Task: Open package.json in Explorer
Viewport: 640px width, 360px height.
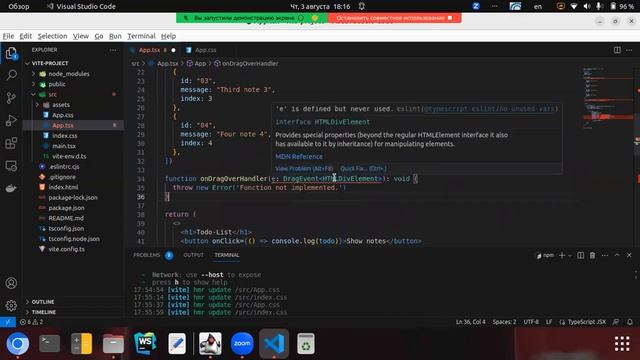Action: [66, 208]
